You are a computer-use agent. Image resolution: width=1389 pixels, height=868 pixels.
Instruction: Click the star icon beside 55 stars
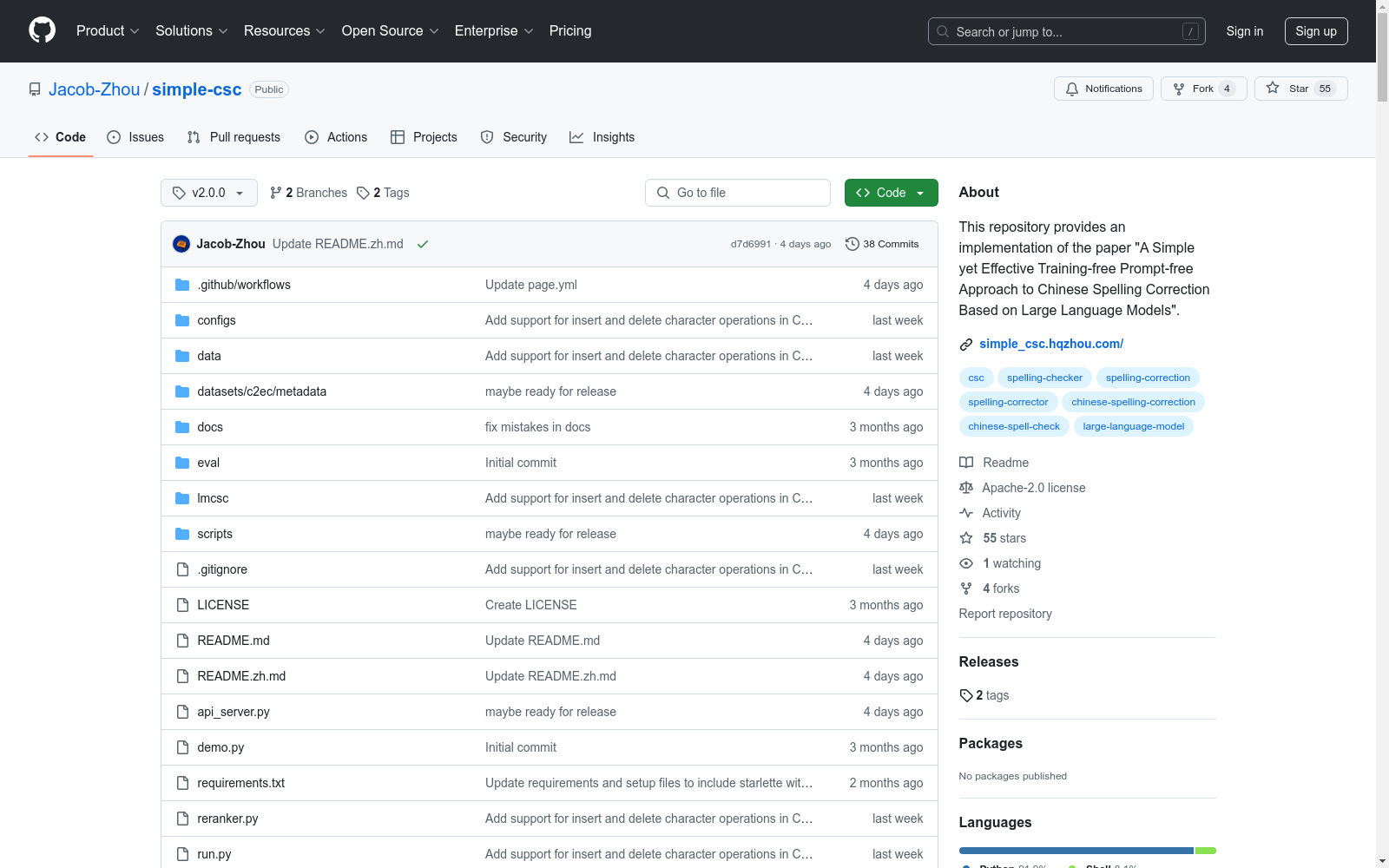[966, 538]
